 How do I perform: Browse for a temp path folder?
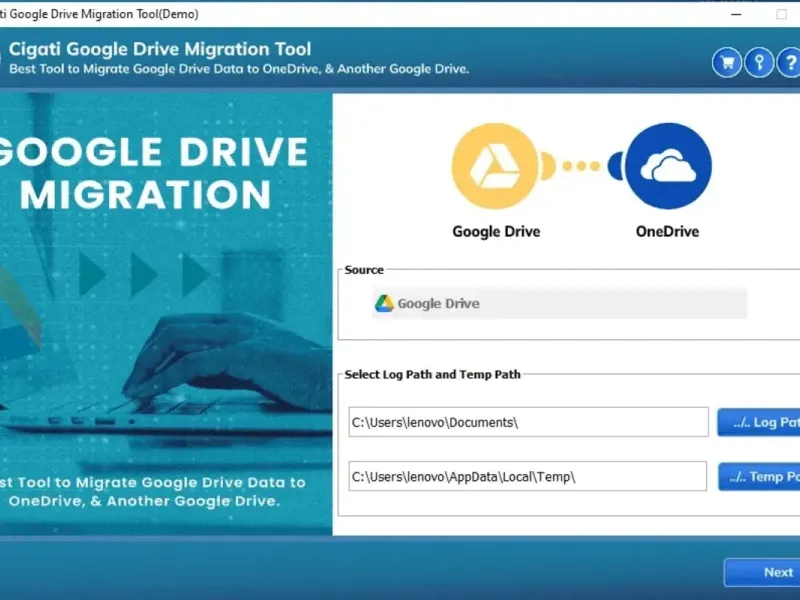point(759,477)
